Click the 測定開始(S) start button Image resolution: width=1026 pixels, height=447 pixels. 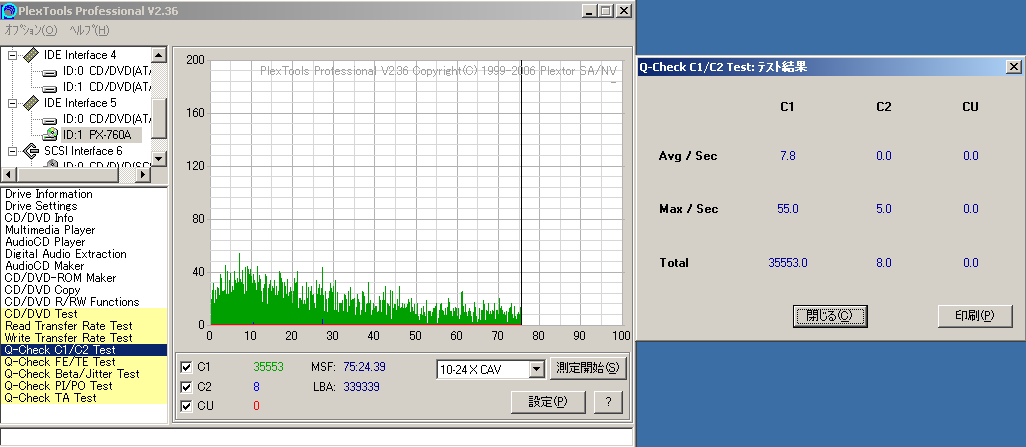588,368
